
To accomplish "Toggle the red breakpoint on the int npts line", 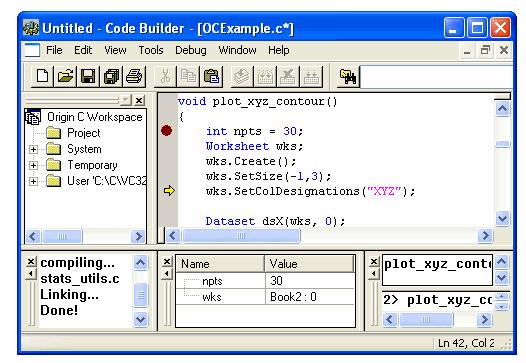I will pos(166,131).
